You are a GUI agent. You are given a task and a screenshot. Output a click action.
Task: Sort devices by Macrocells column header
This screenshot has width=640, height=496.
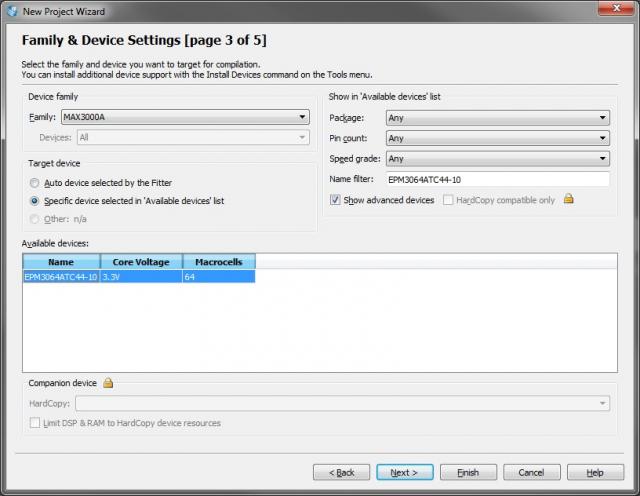219,262
